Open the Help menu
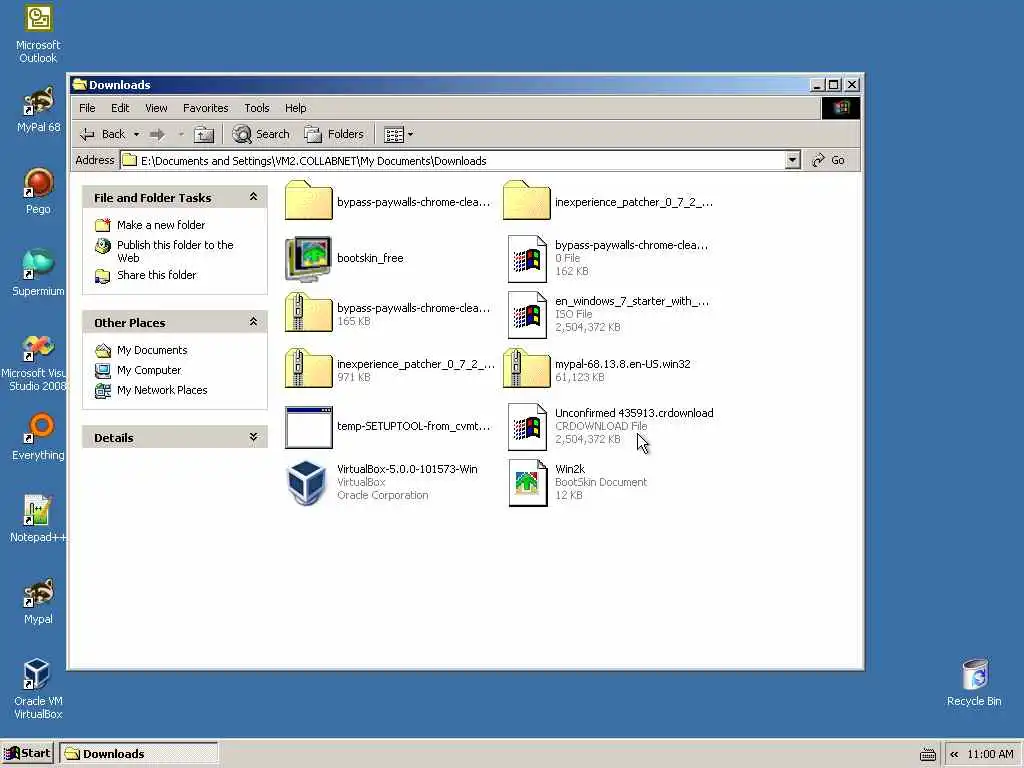1024x768 pixels. [295, 108]
